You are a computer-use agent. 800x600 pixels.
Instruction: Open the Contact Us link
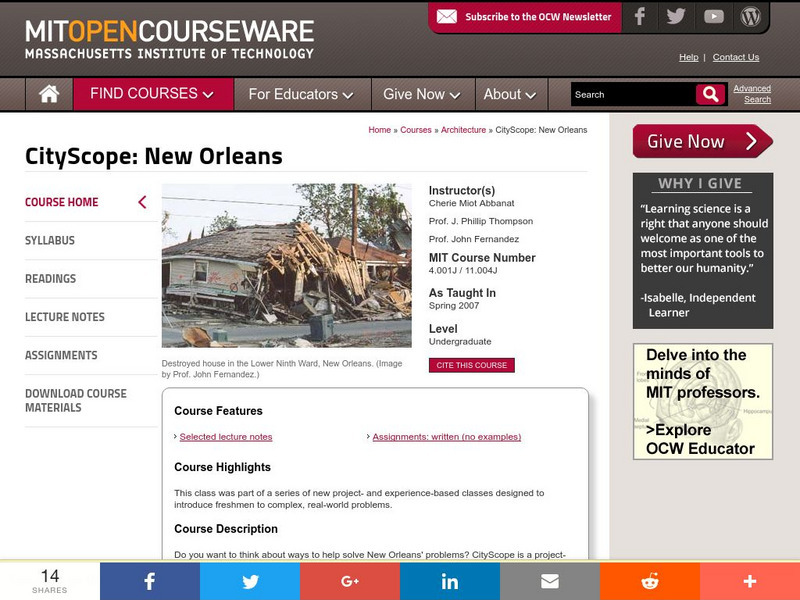pos(736,57)
